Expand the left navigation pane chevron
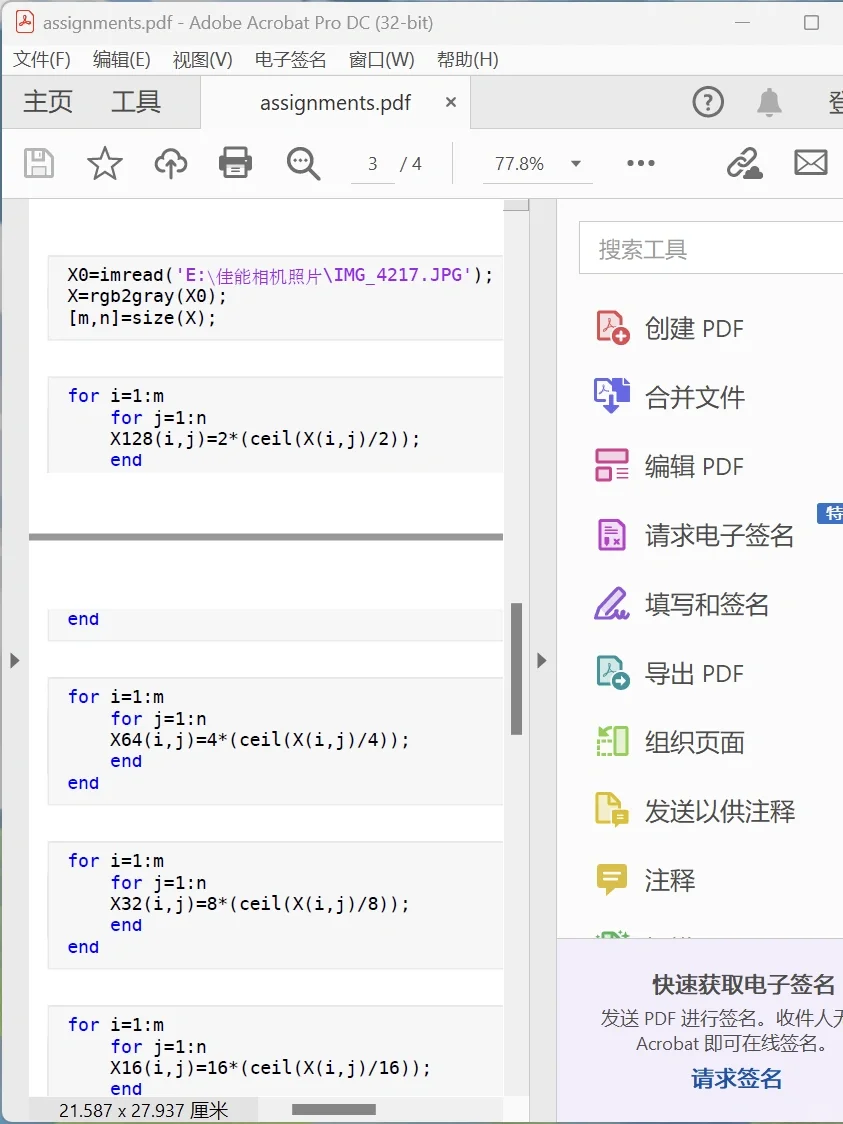The height and width of the screenshot is (1124, 843). pos(15,660)
